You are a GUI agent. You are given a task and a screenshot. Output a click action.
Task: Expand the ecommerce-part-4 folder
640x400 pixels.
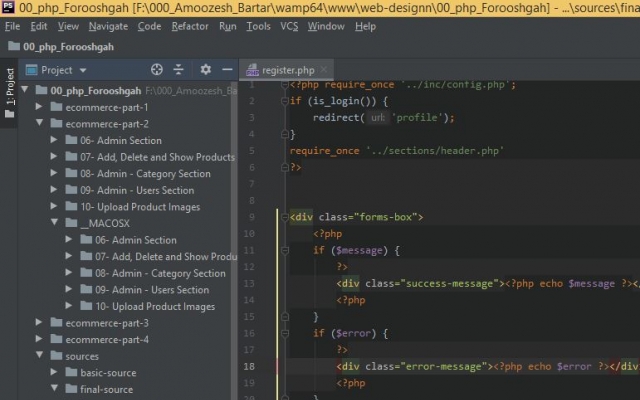39,339
